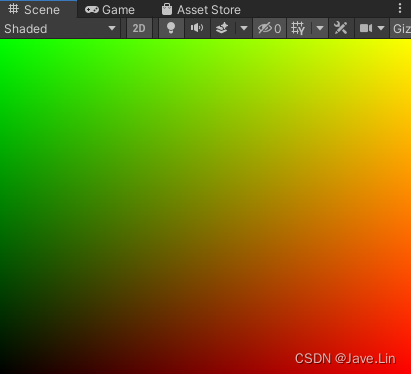Open the panel's three-dot options menu
Screen dimensions: 411x374
[x=400, y=8]
